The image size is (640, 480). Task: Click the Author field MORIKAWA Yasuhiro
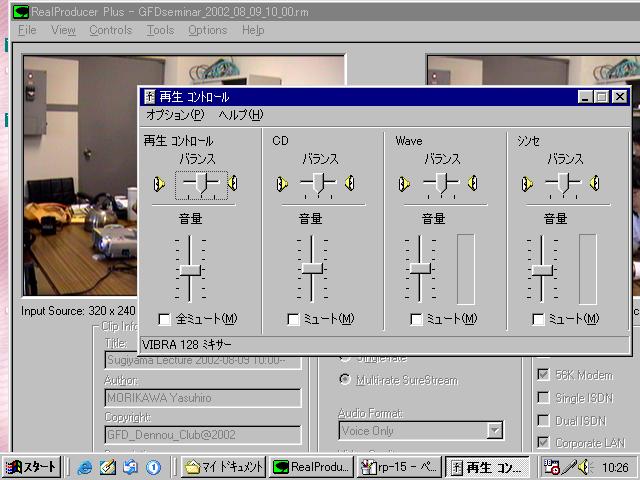click(203, 398)
